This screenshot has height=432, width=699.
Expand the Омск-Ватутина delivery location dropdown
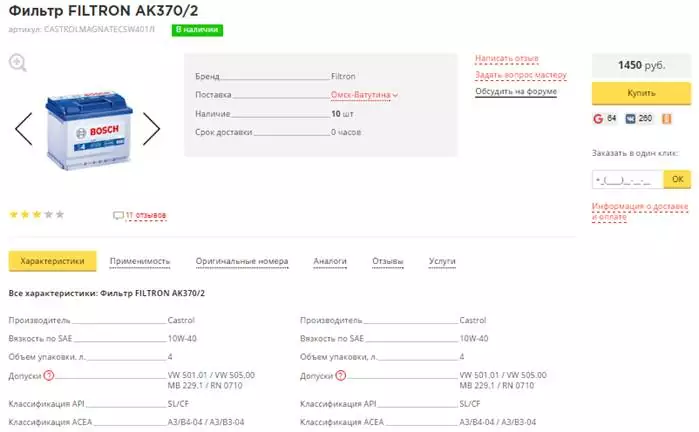364,95
